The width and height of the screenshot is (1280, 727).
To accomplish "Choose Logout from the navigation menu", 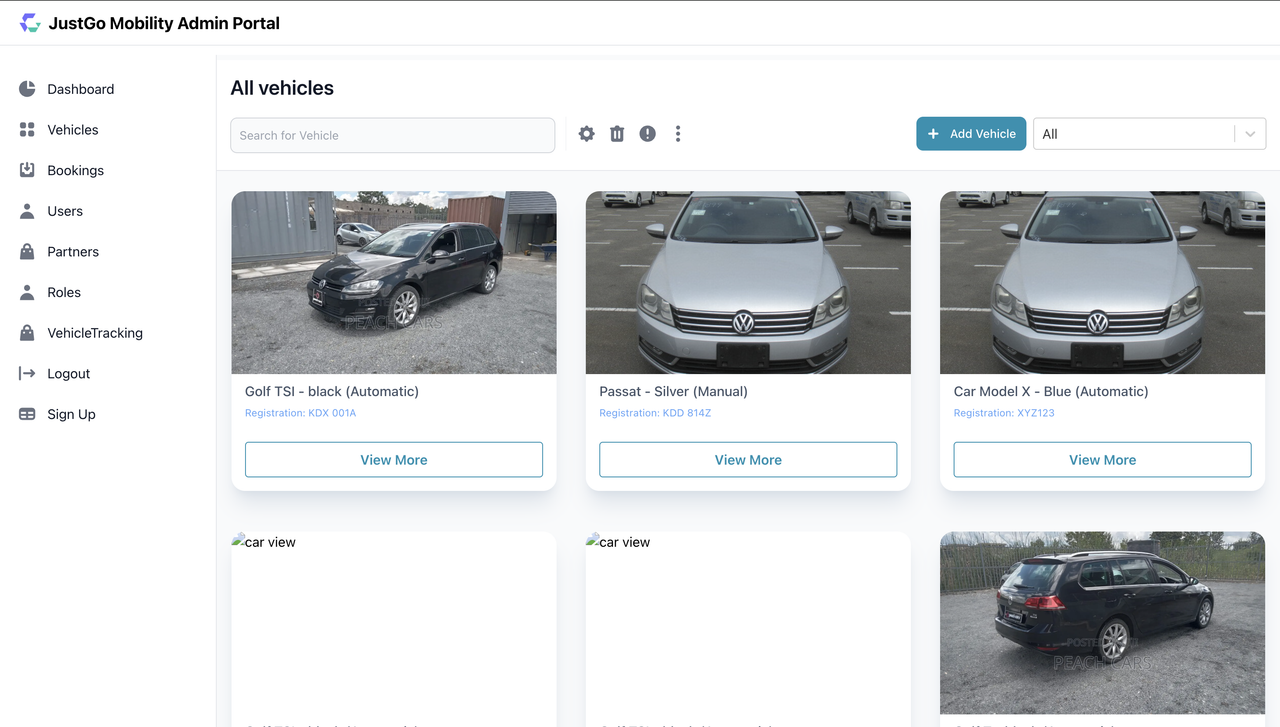I will [26, 373].
